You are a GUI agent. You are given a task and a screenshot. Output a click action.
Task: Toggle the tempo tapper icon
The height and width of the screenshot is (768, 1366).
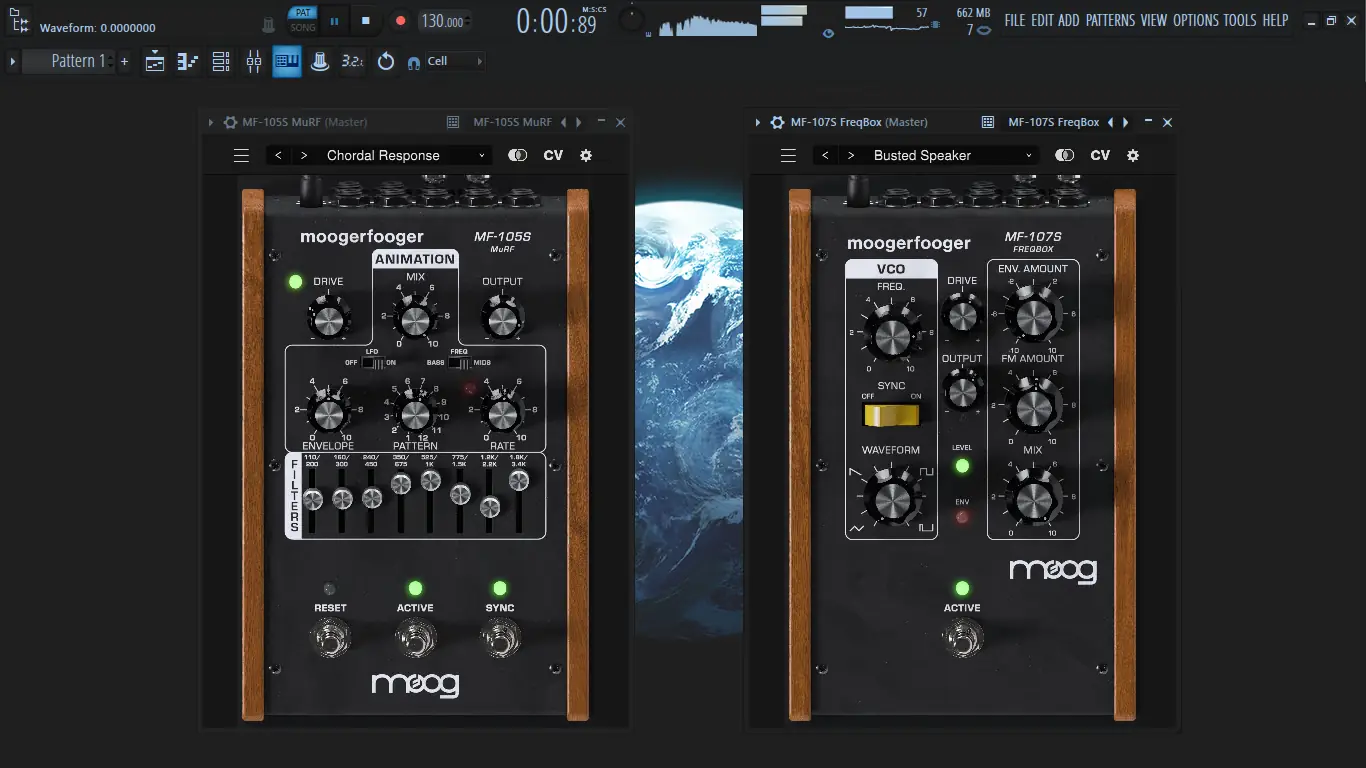click(x=320, y=62)
